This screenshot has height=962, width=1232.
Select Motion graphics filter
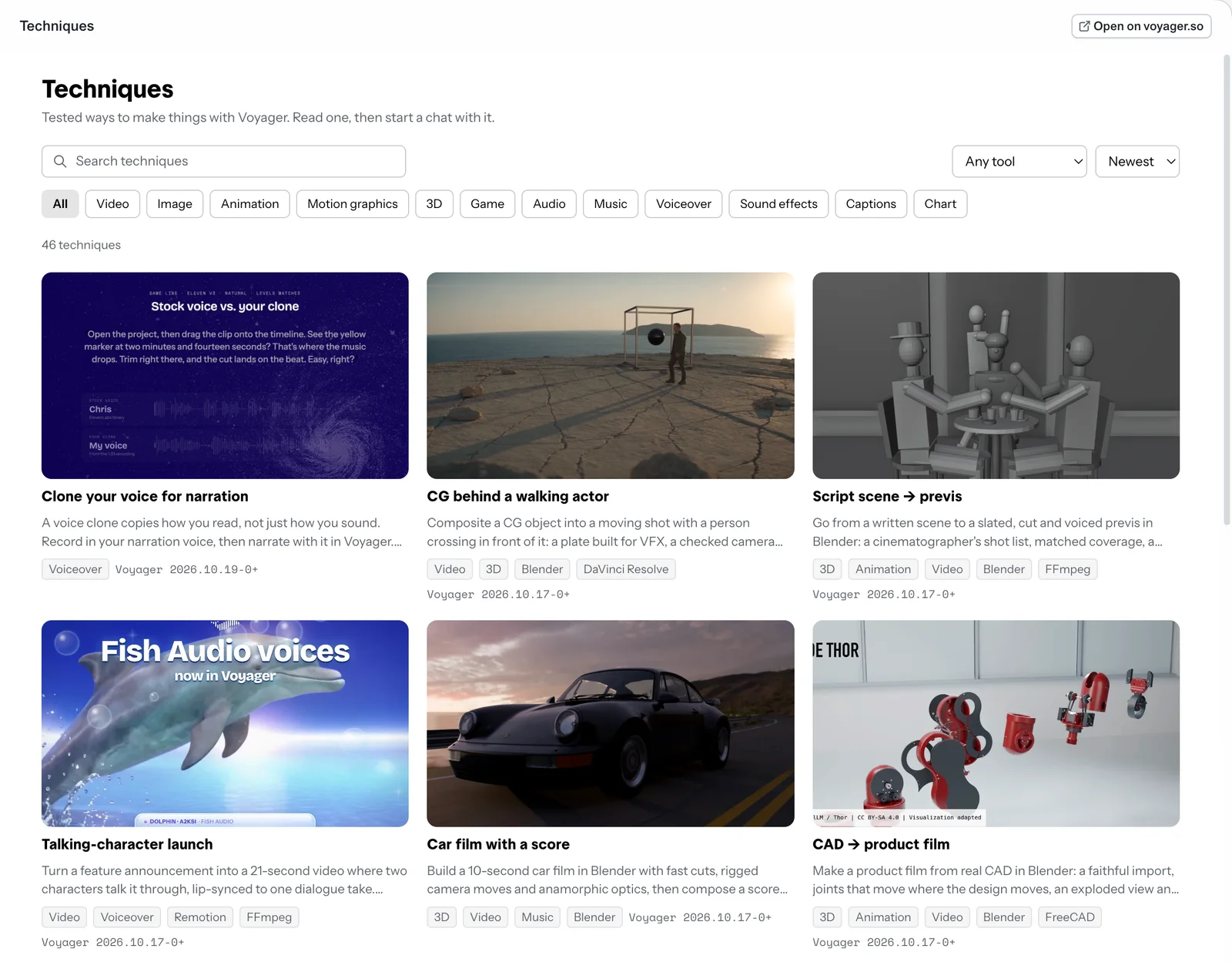[353, 204]
